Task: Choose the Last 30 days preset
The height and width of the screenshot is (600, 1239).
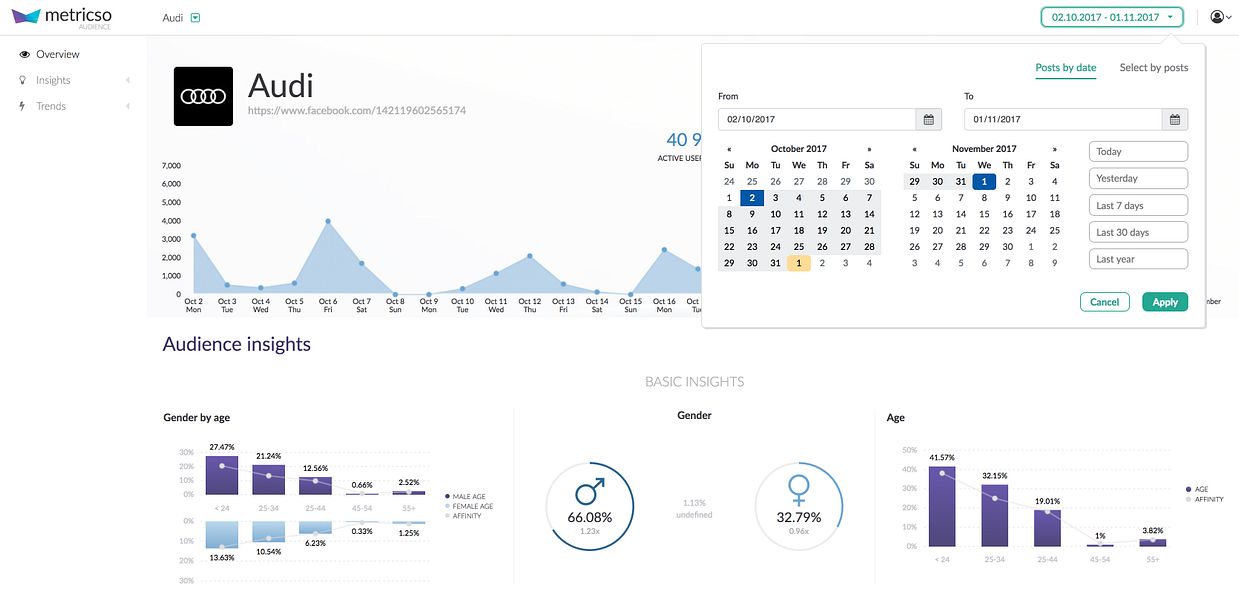Action: 1138,232
